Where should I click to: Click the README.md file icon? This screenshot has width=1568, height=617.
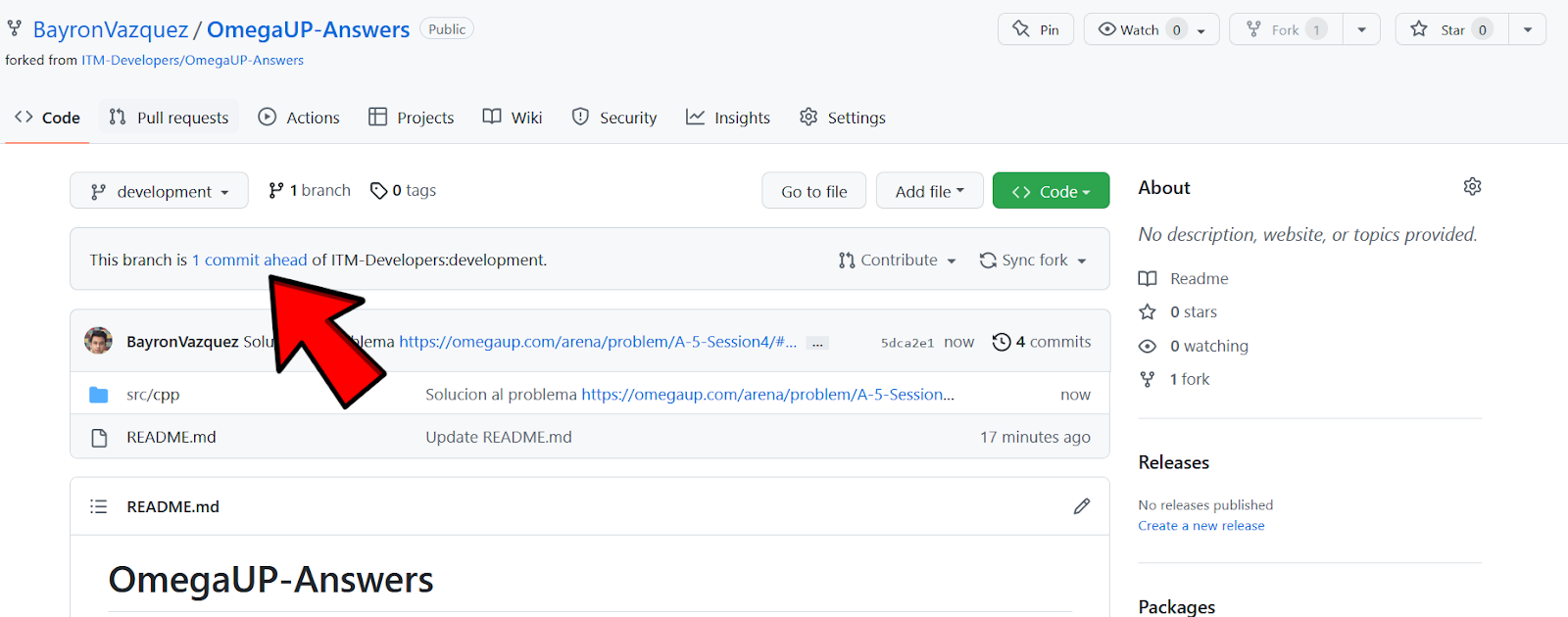tap(99, 438)
